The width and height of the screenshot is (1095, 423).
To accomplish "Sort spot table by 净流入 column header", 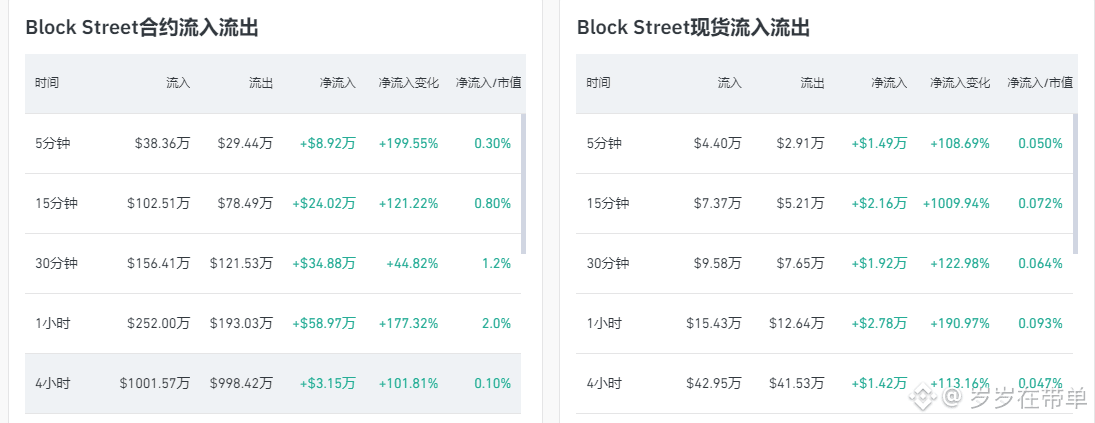I will [890, 83].
